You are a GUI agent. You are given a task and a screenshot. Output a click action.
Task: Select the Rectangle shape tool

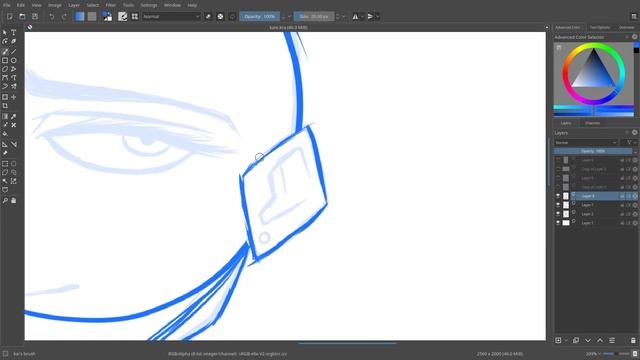[x=5, y=60]
